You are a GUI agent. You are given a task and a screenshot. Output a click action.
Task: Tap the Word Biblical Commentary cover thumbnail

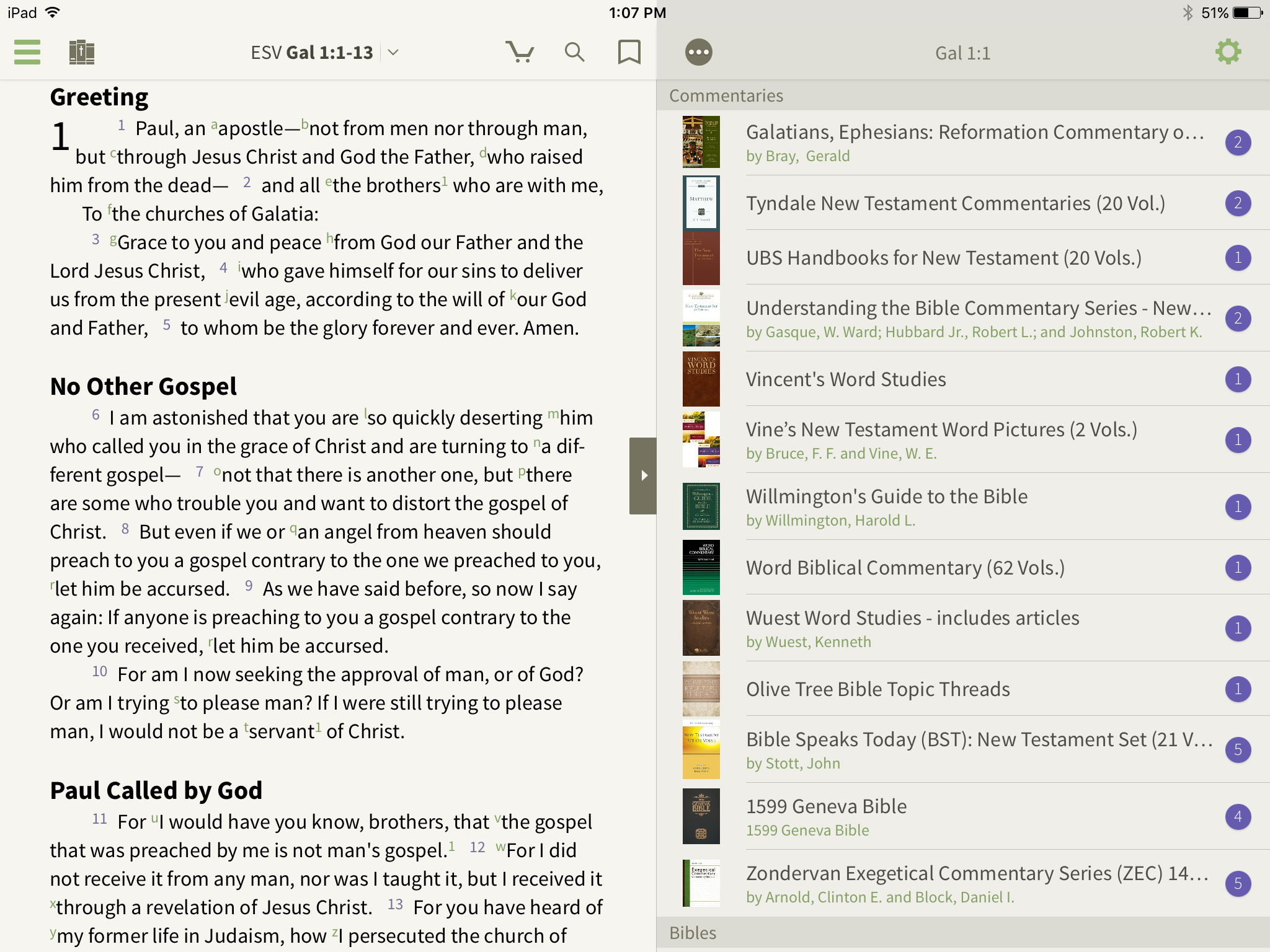point(701,568)
